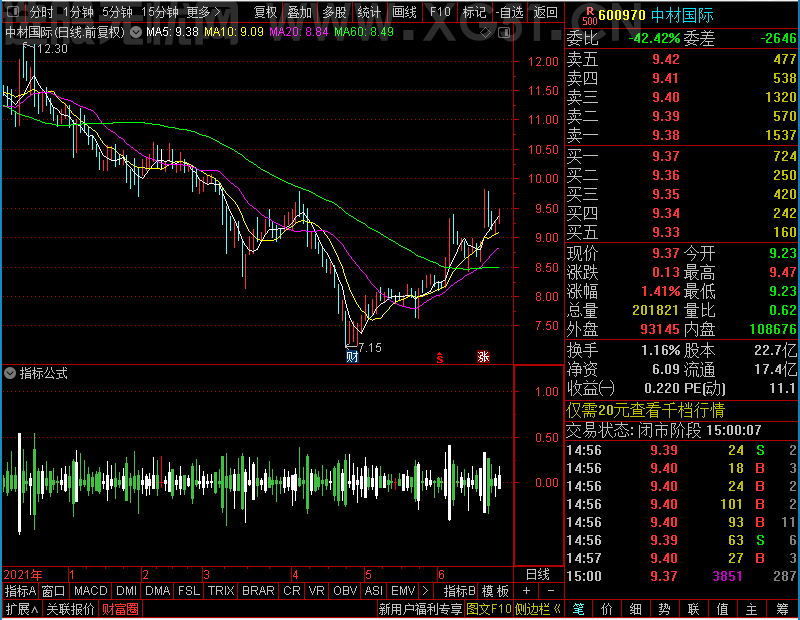Select the 笔 tick tab
The image size is (800, 620).
pos(578,609)
